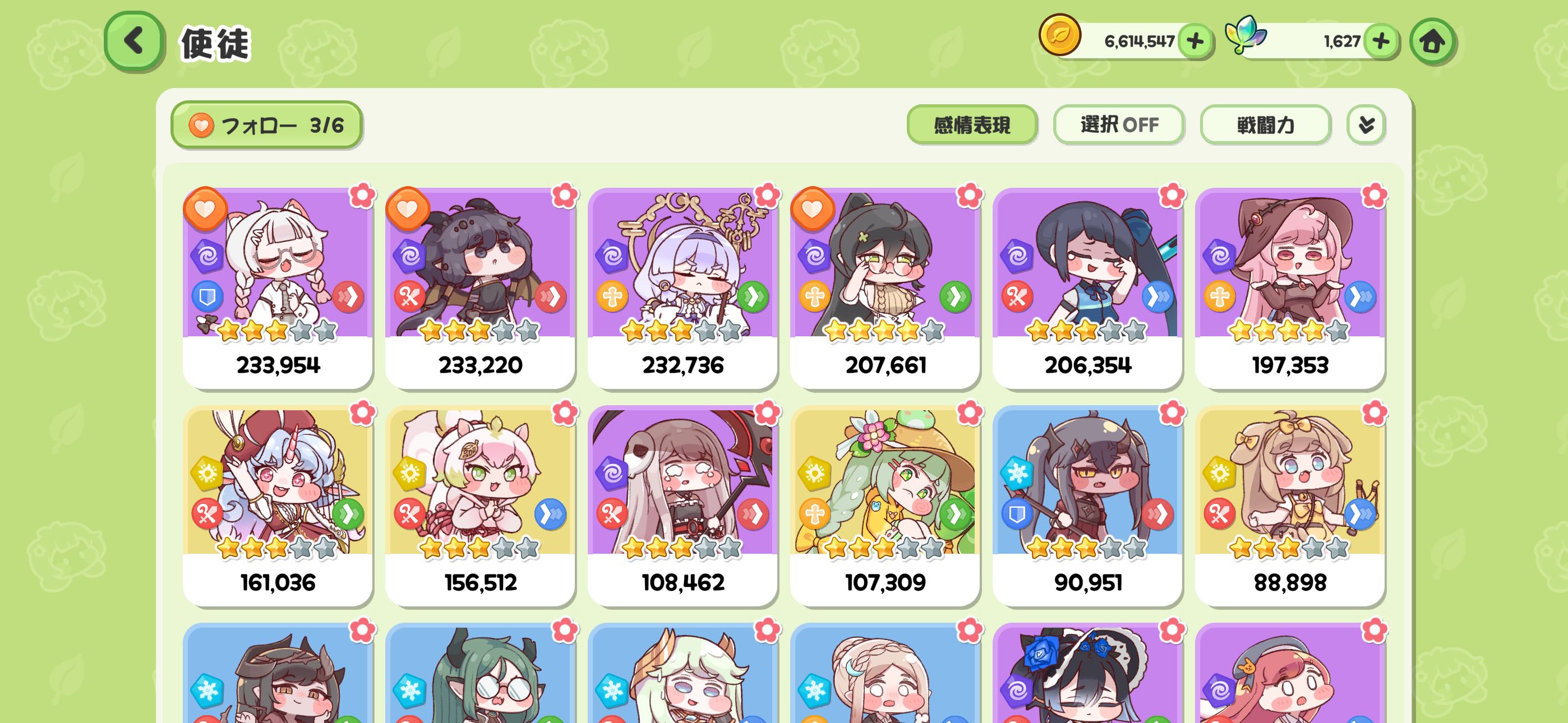The height and width of the screenshot is (723, 1568).
Task: Tap the pink flower badge on 197,353 card
Action: [x=1374, y=196]
